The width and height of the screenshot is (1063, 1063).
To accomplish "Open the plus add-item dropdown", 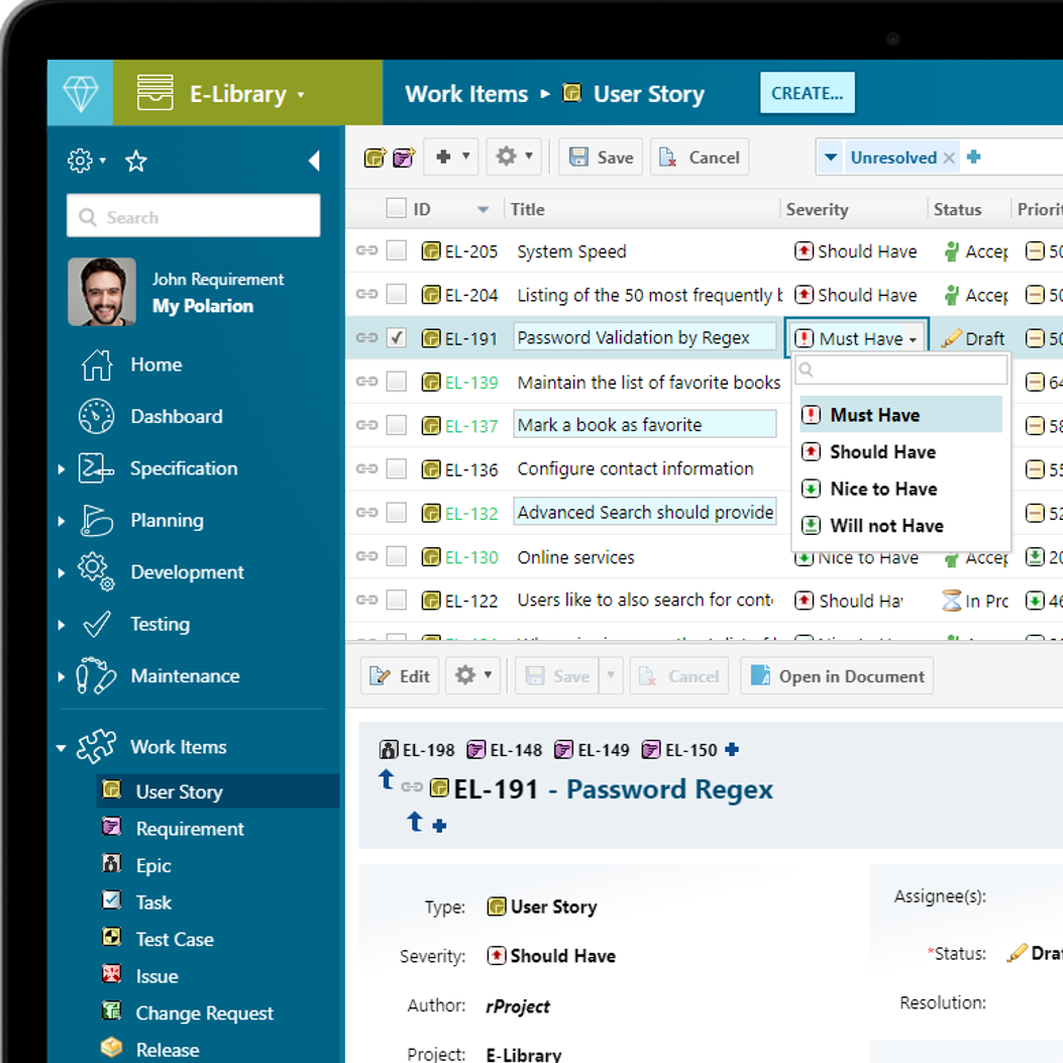I will (x=452, y=157).
